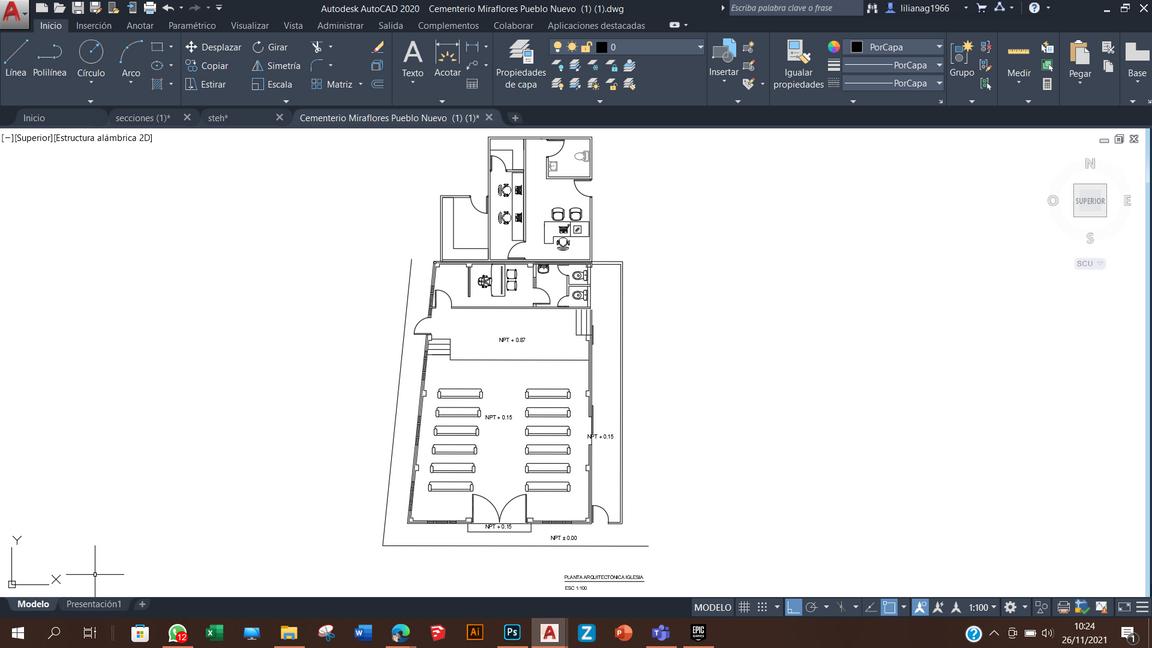Open the Anotar ribbon tab

[140, 26]
